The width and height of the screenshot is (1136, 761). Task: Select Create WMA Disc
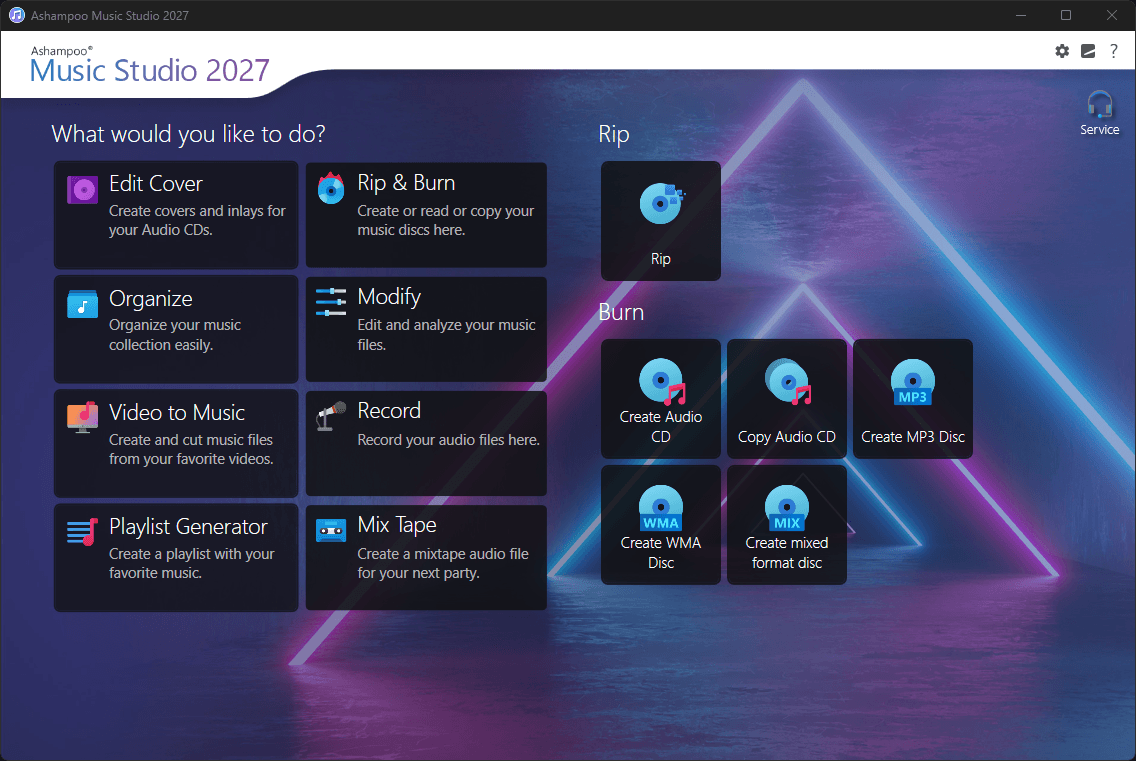tap(661, 525)
